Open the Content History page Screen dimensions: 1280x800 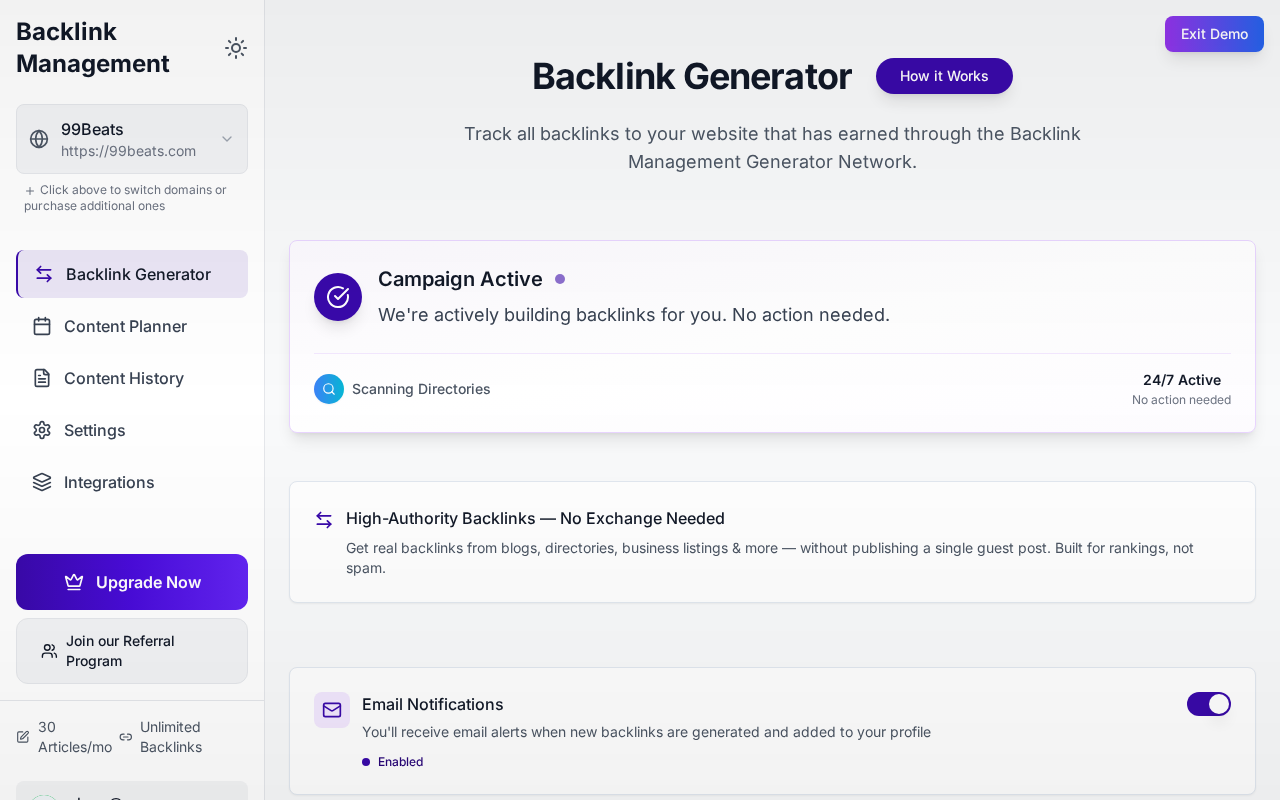[124, 378]
